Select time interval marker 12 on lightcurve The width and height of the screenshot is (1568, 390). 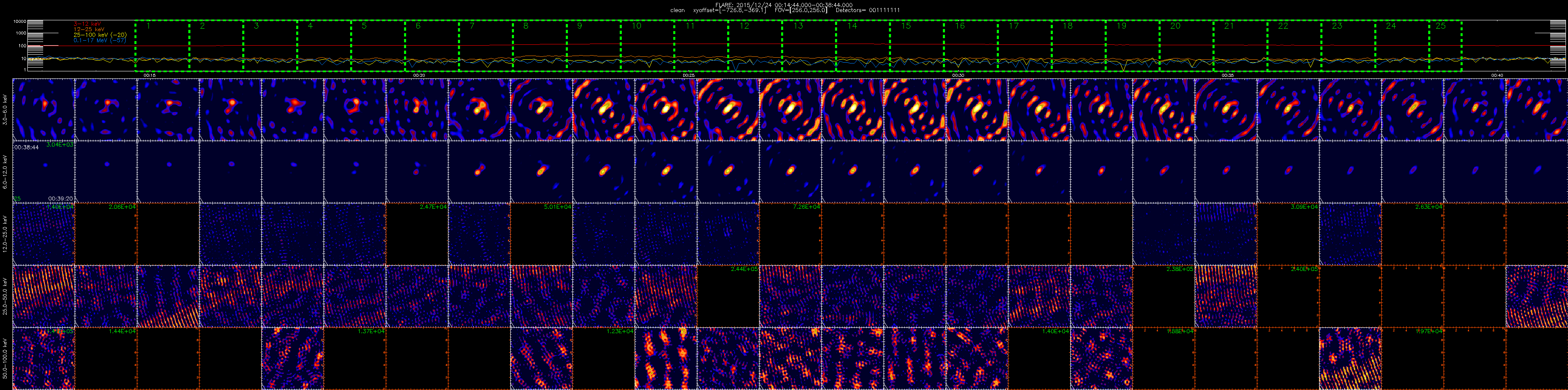pyautogui.click(x=744, y=26)
